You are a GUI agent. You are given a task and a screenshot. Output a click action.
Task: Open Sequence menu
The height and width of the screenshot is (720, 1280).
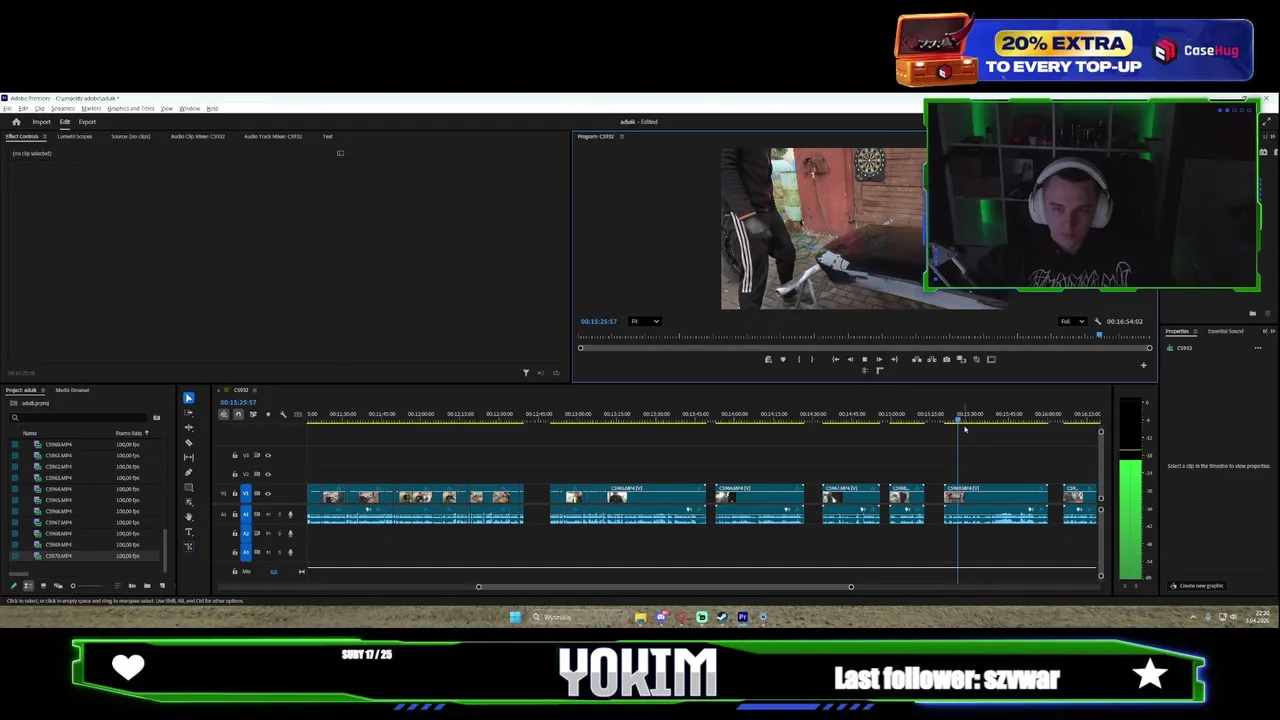point(62,108)
